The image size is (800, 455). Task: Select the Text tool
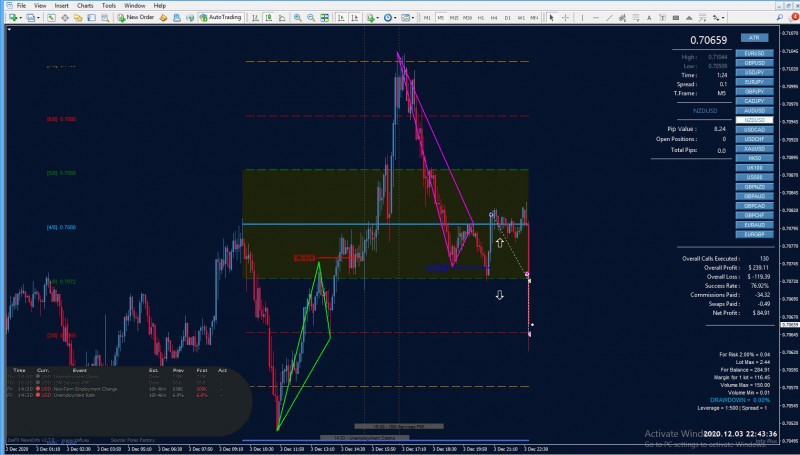point(649,18)
